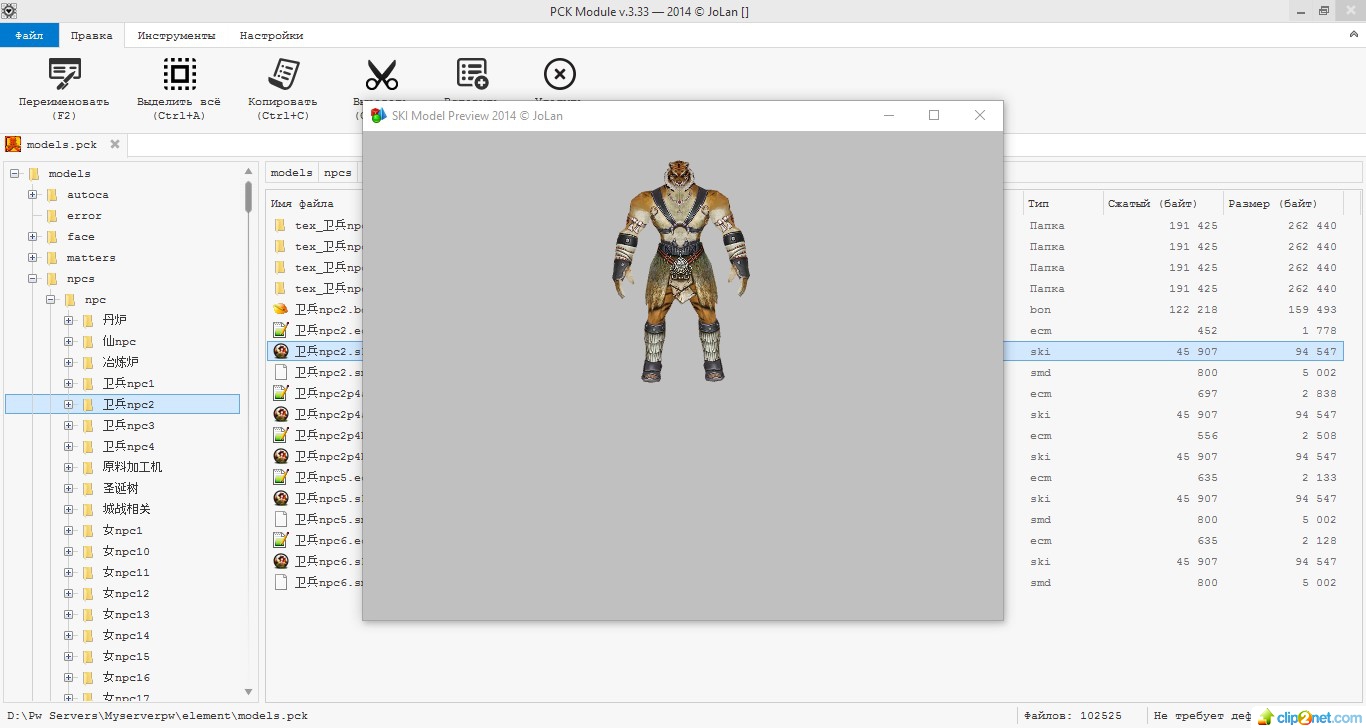Image resolution: width=1366 pixels, height=728 pixels.
Task: Click the icon of the 卫兵npc6 ecm file
Action: point(281,541)
